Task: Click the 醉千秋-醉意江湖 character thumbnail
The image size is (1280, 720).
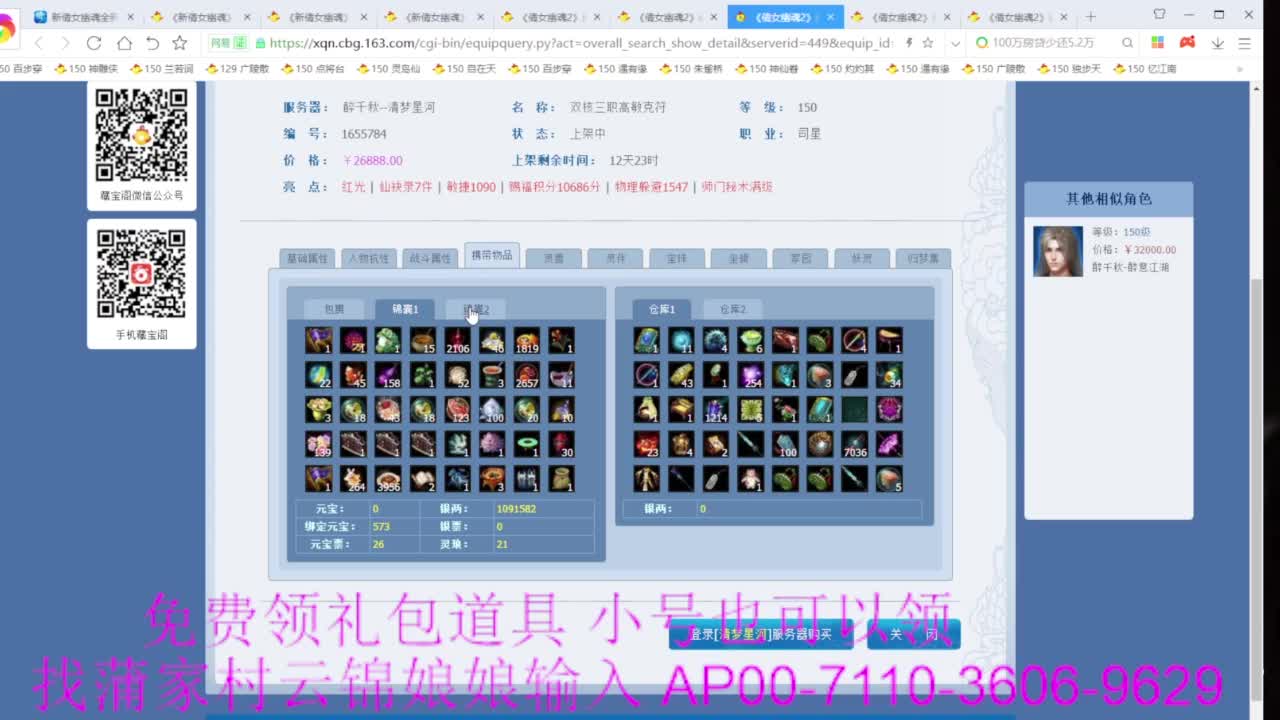Action: 1057,251
